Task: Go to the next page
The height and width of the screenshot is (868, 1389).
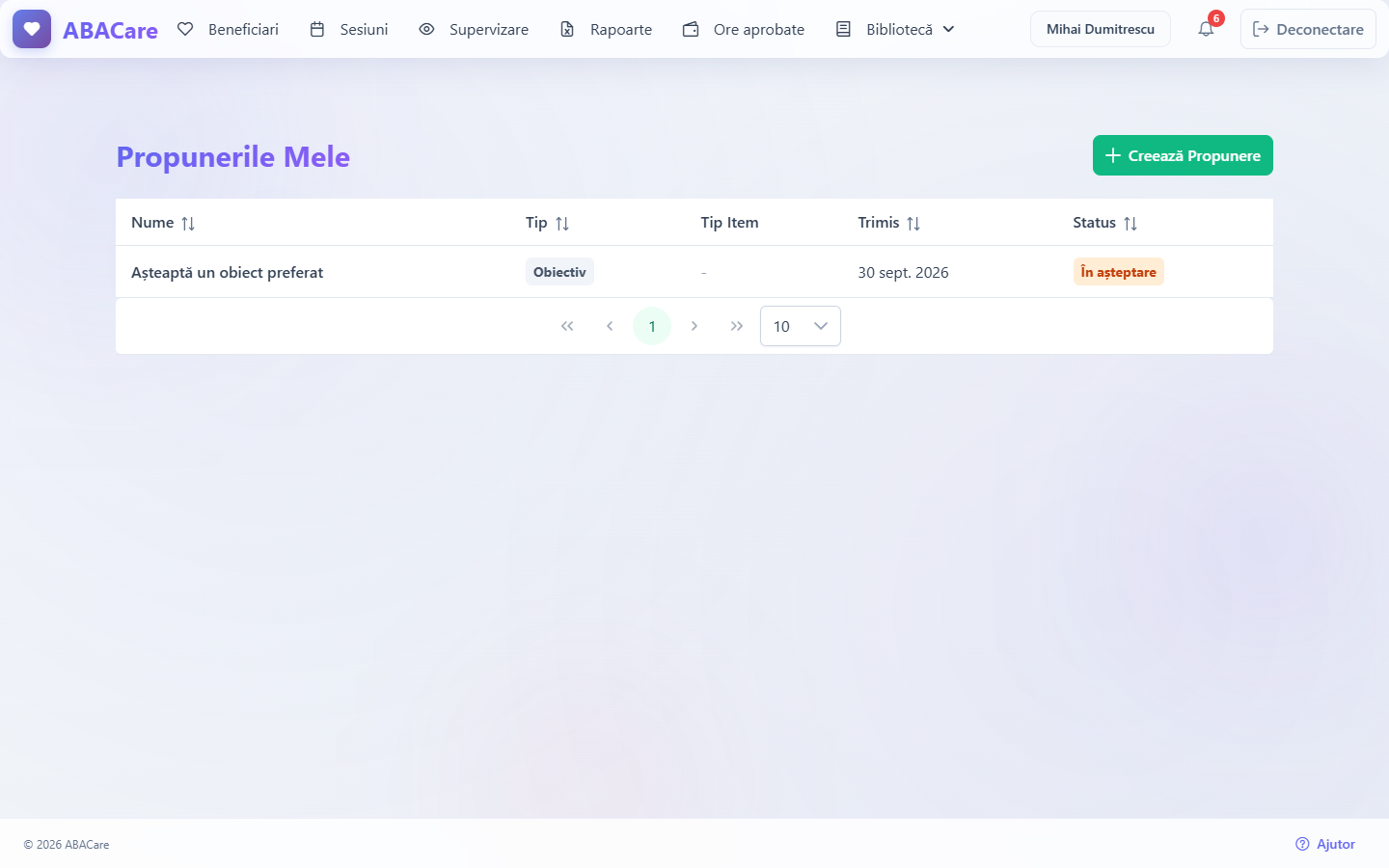Action: coord(694,326)
